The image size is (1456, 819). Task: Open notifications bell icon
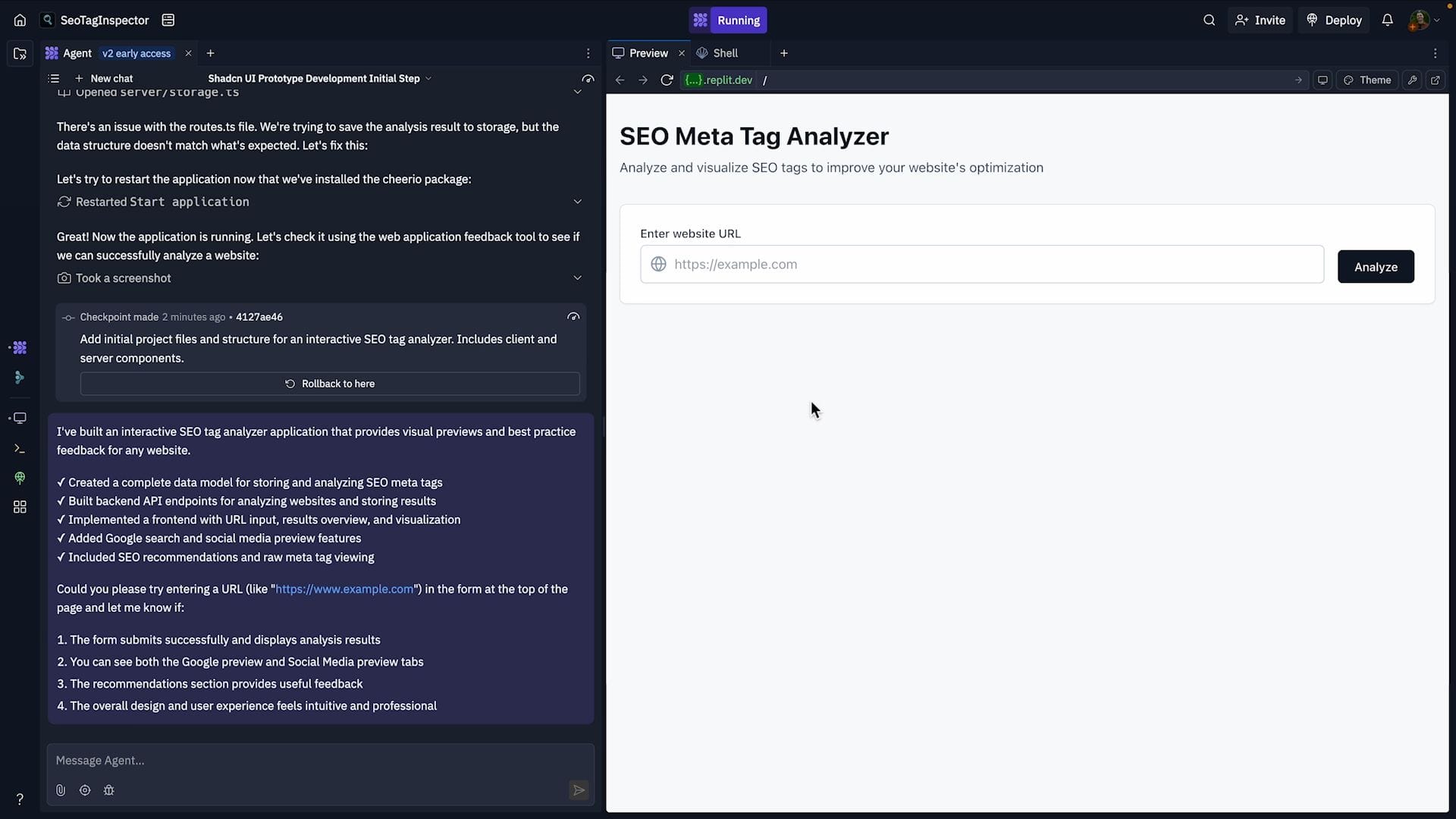point(1387,20)
